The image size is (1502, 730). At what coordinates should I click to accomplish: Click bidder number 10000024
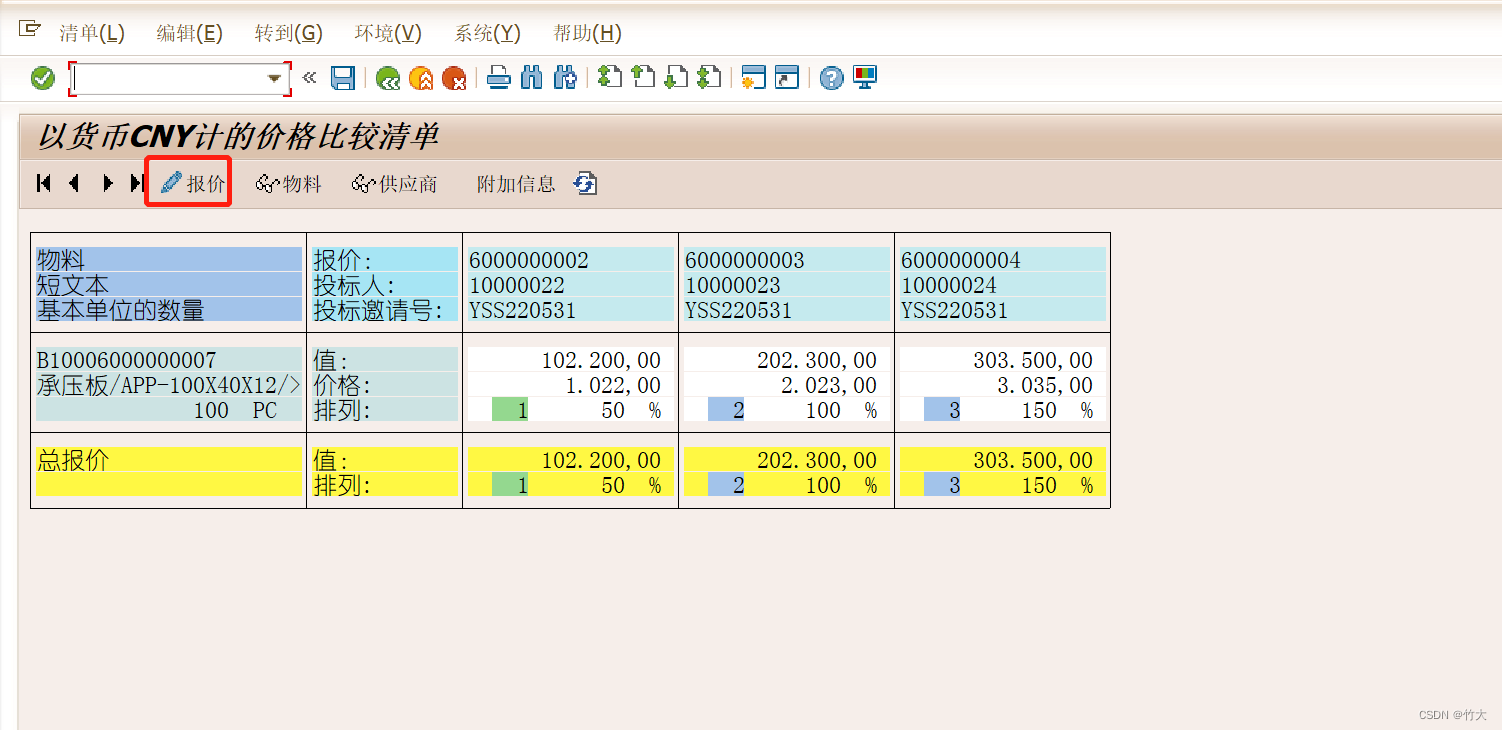(x=949, y=285)
